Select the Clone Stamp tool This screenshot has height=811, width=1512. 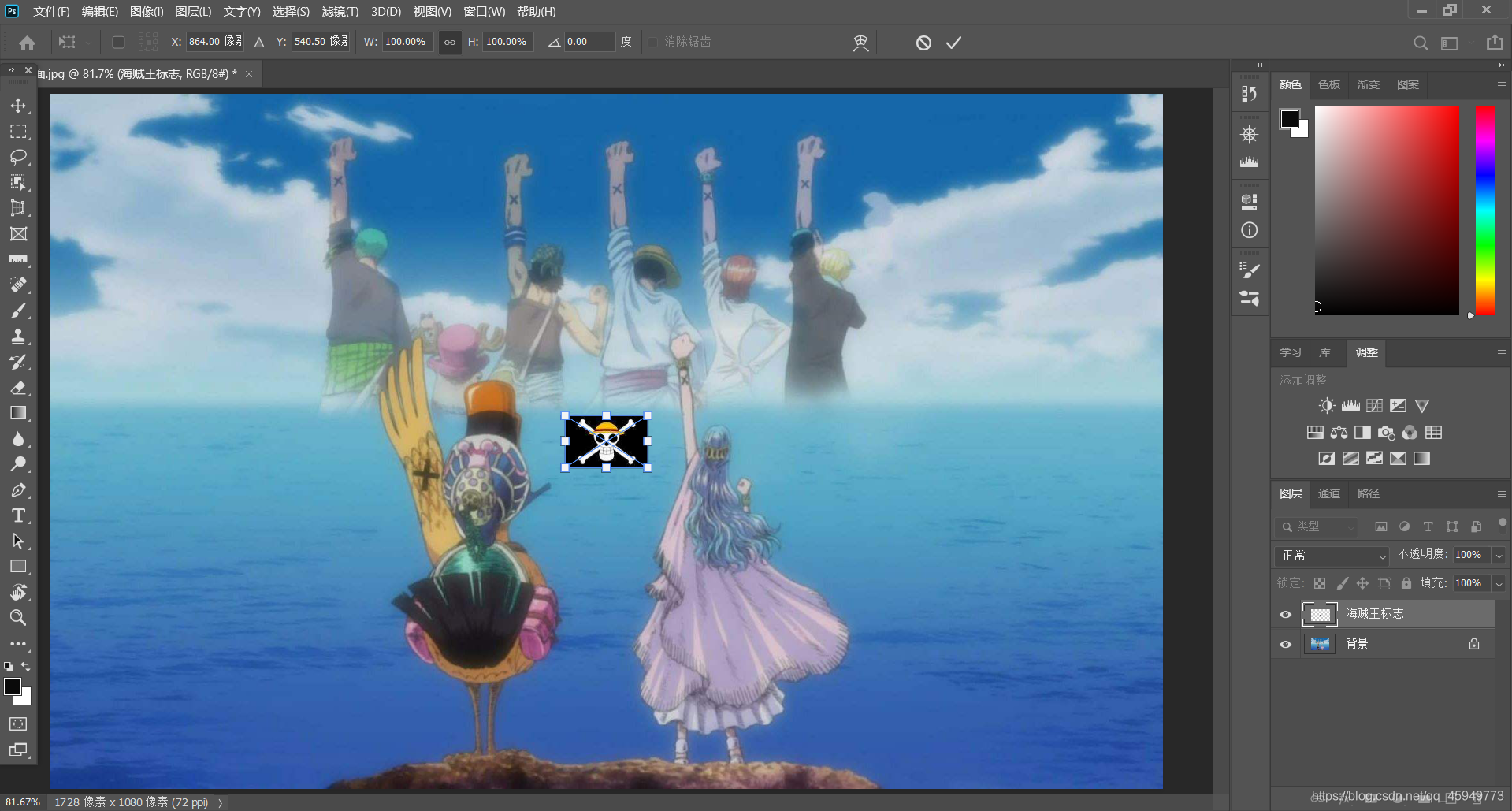point(18,337)
